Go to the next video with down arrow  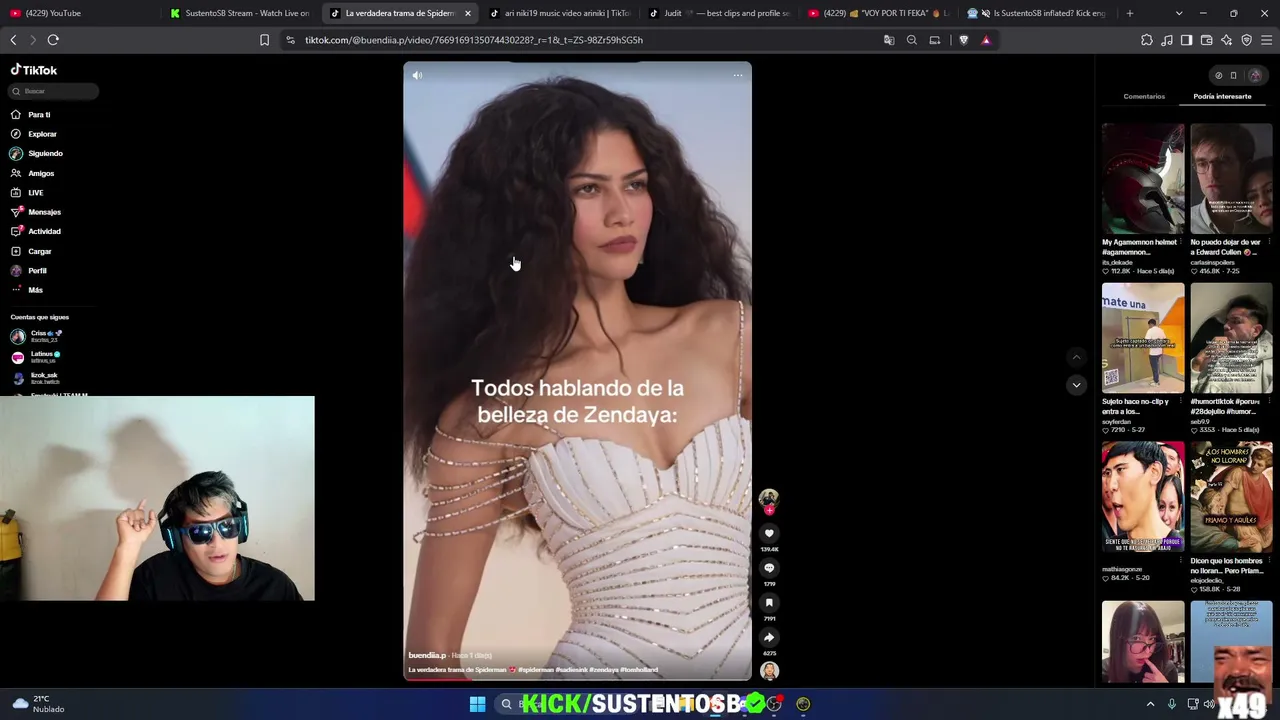click(1076, 385)
